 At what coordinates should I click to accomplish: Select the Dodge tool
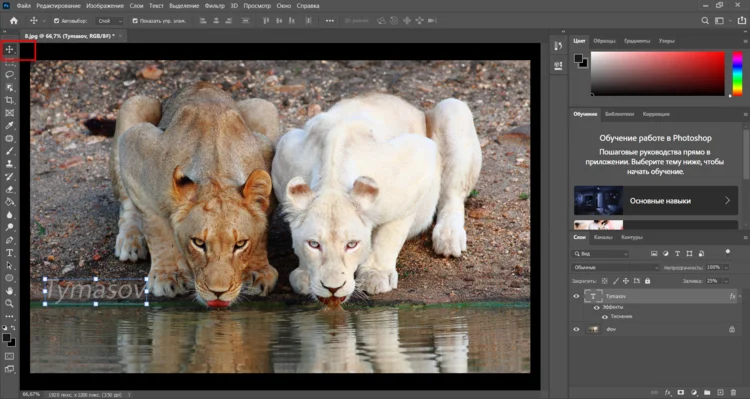9,227
